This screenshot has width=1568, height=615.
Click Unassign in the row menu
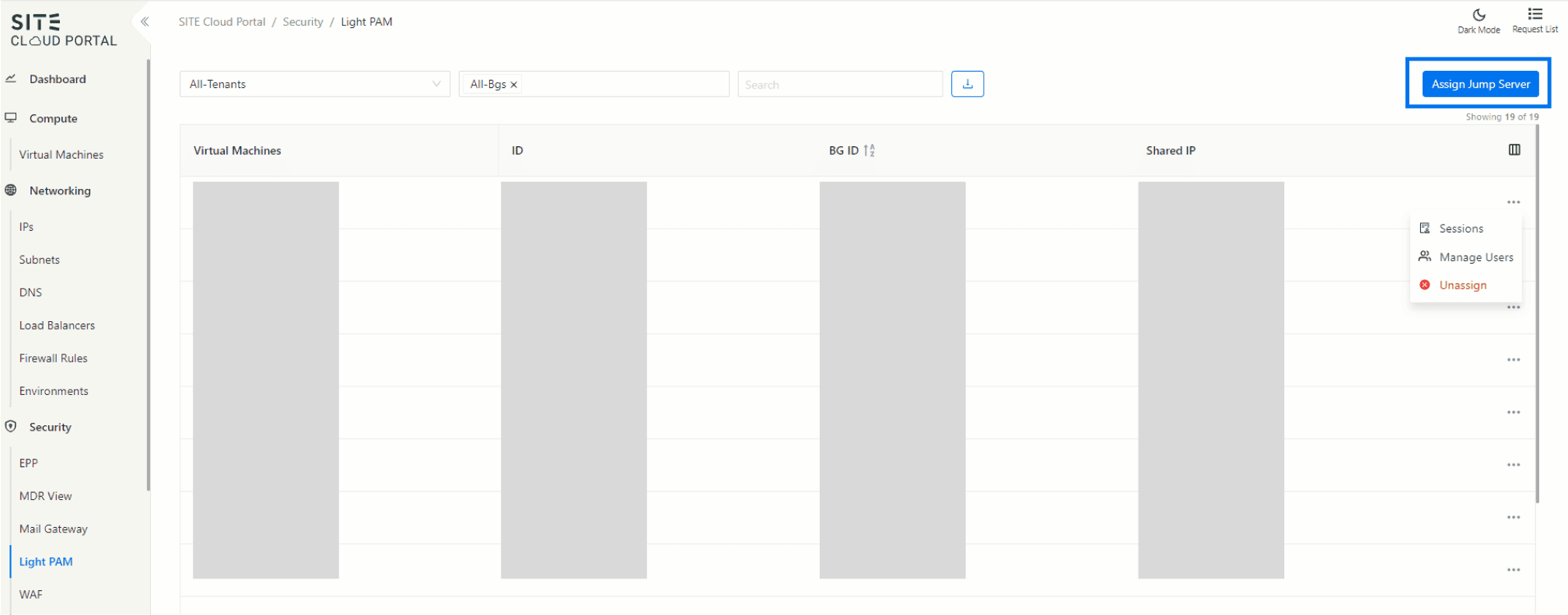pyautogui.click(x=1462, y=285)
